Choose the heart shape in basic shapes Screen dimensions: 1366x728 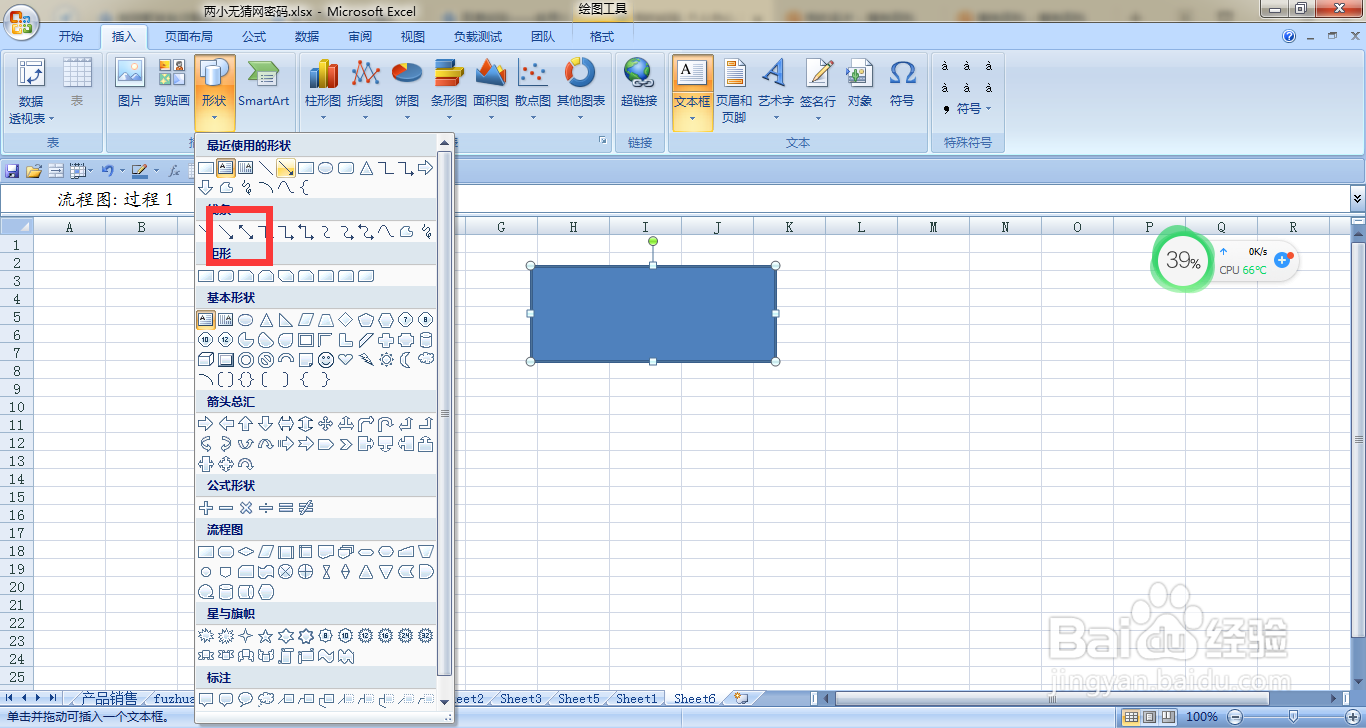point(346,360)
